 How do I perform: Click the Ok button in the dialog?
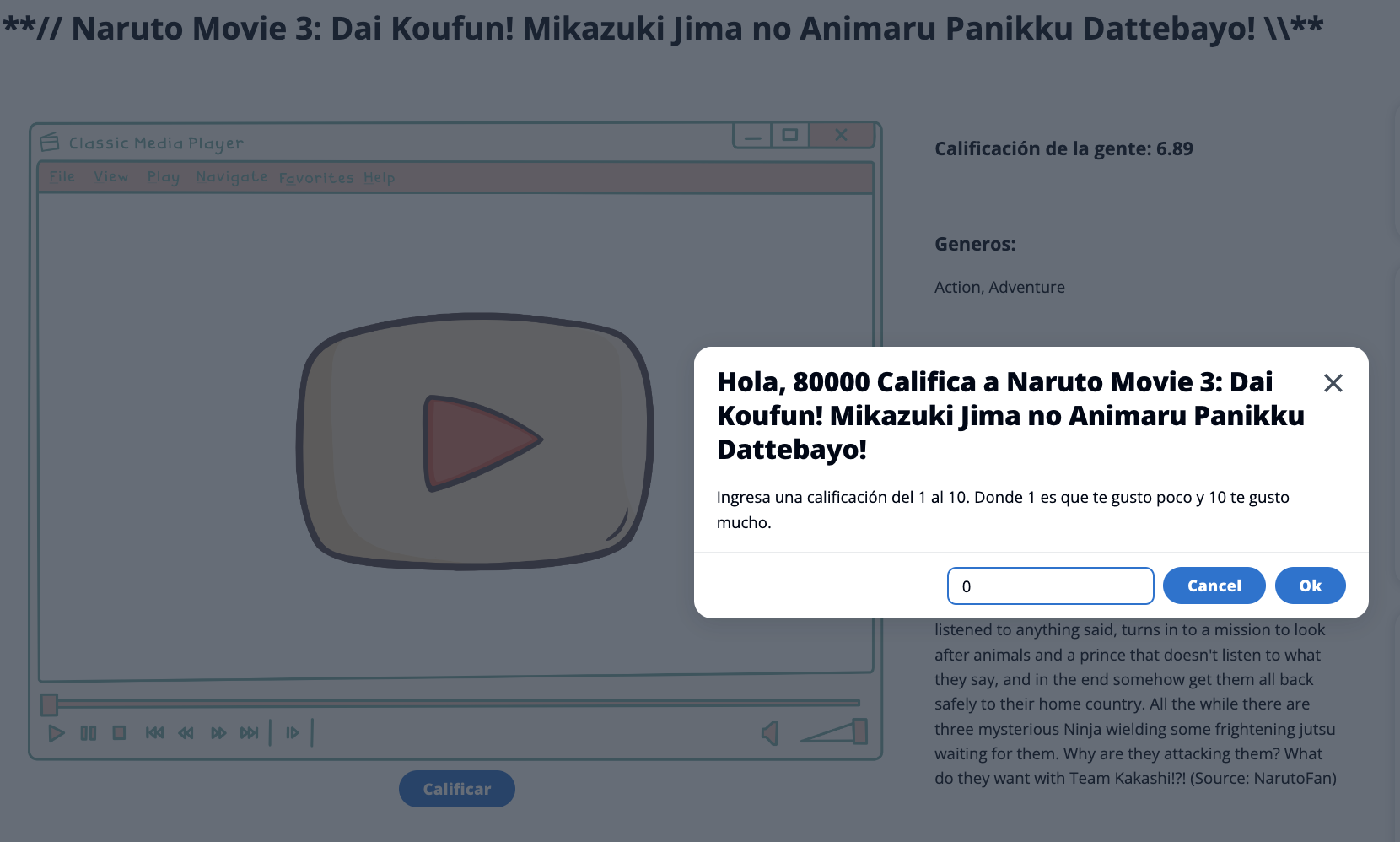[1310, 586]
